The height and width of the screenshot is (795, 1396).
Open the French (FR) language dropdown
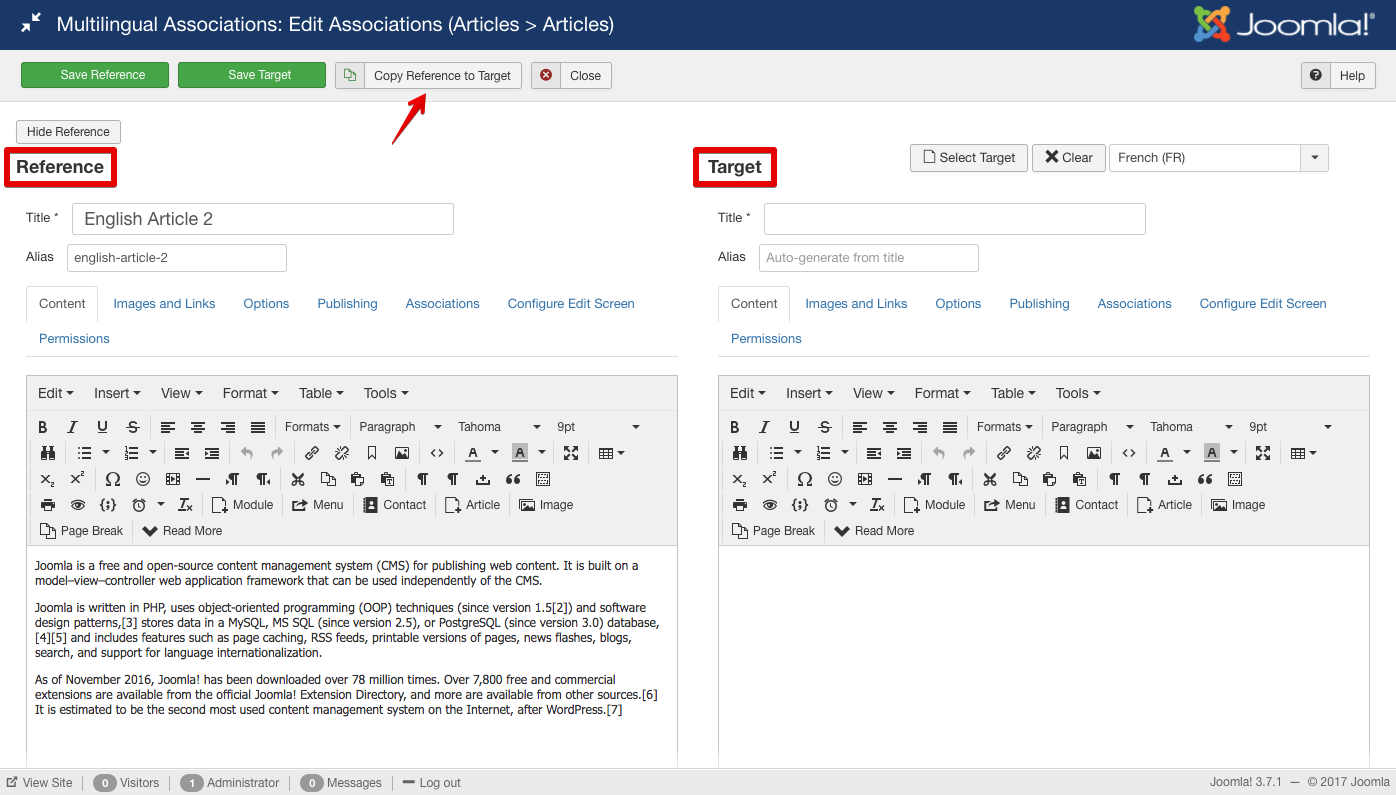click(x=1314, y=158)
